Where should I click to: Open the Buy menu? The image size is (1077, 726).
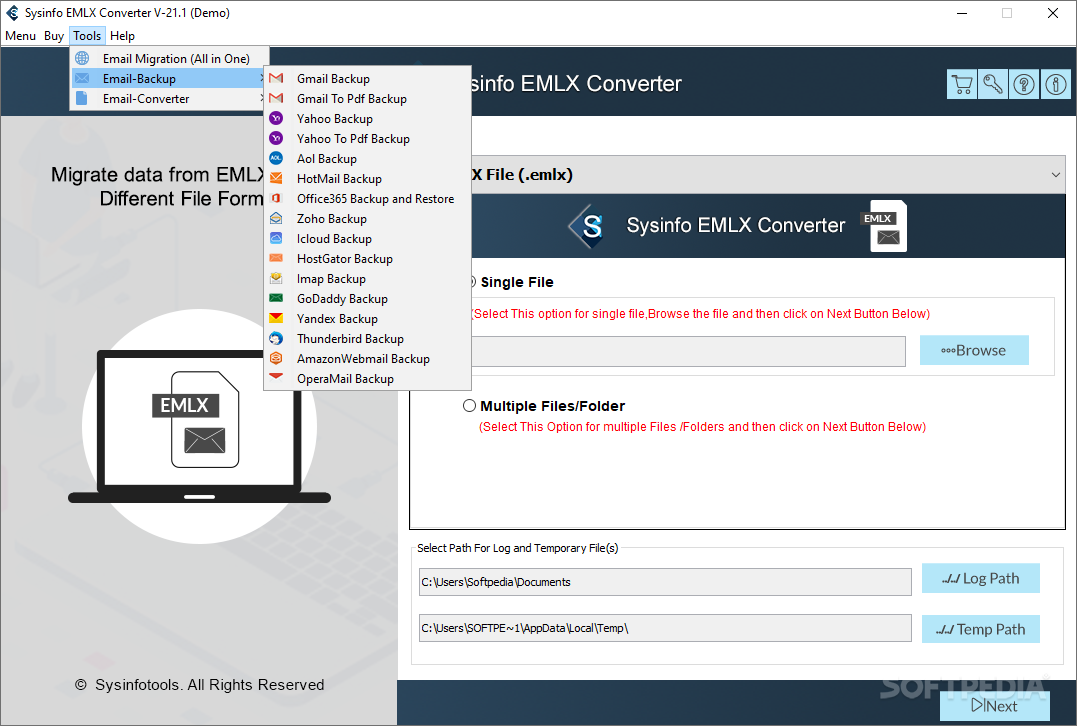click(54, 36)
